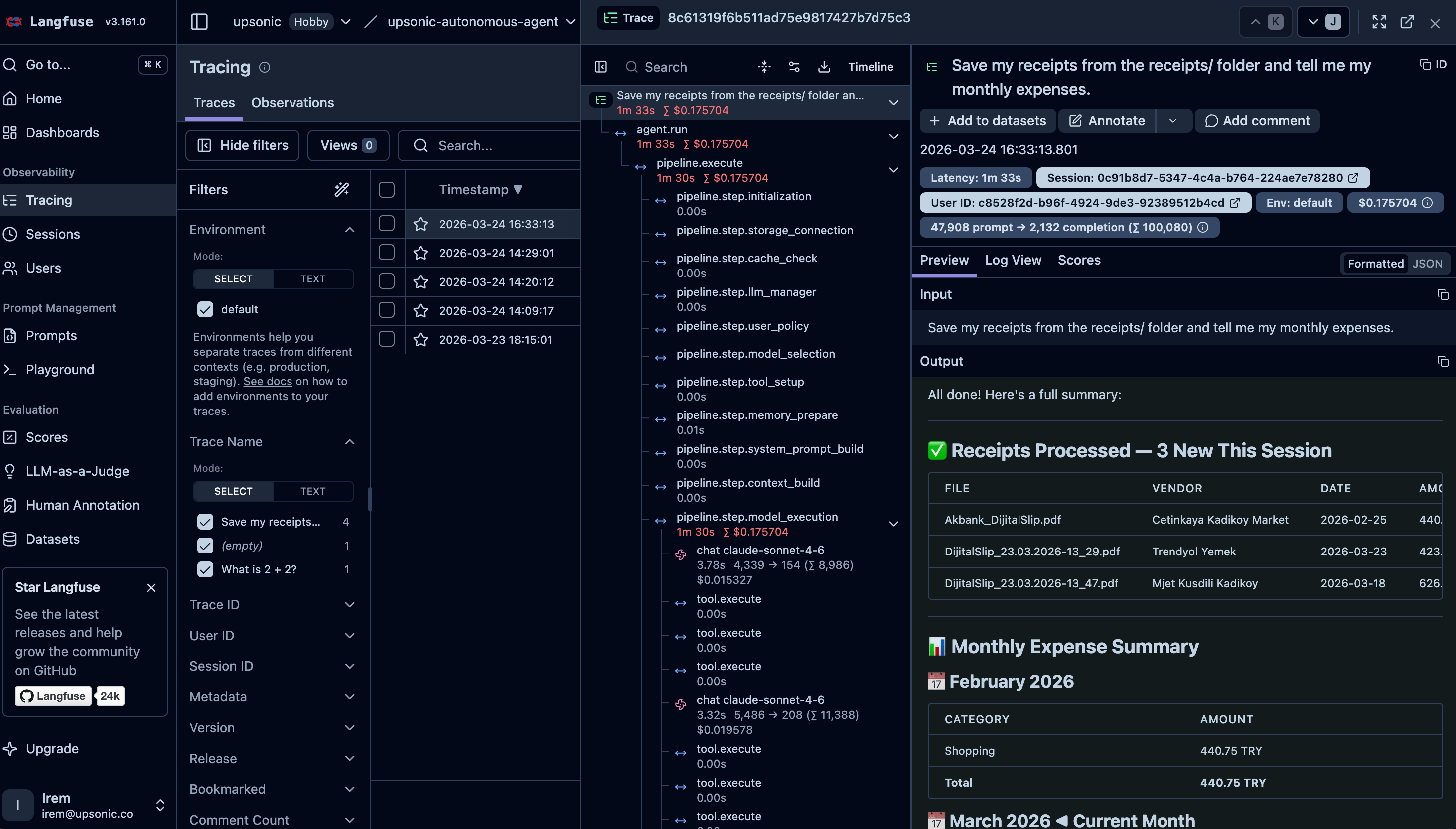Toggle the sidebar panel icon
The height and width of the screenshot is (829, 1456).
coord(199,21)
